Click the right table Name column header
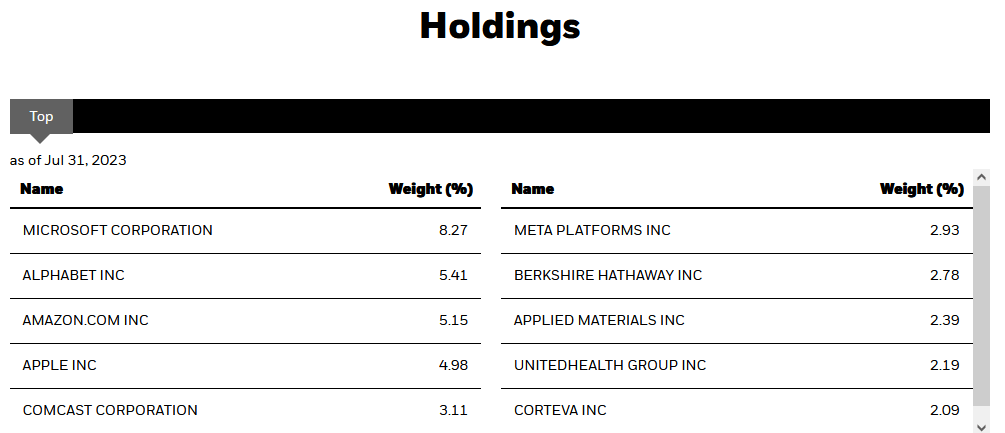The width and height of the screenshot is (1005, 433). coord(533,189)
